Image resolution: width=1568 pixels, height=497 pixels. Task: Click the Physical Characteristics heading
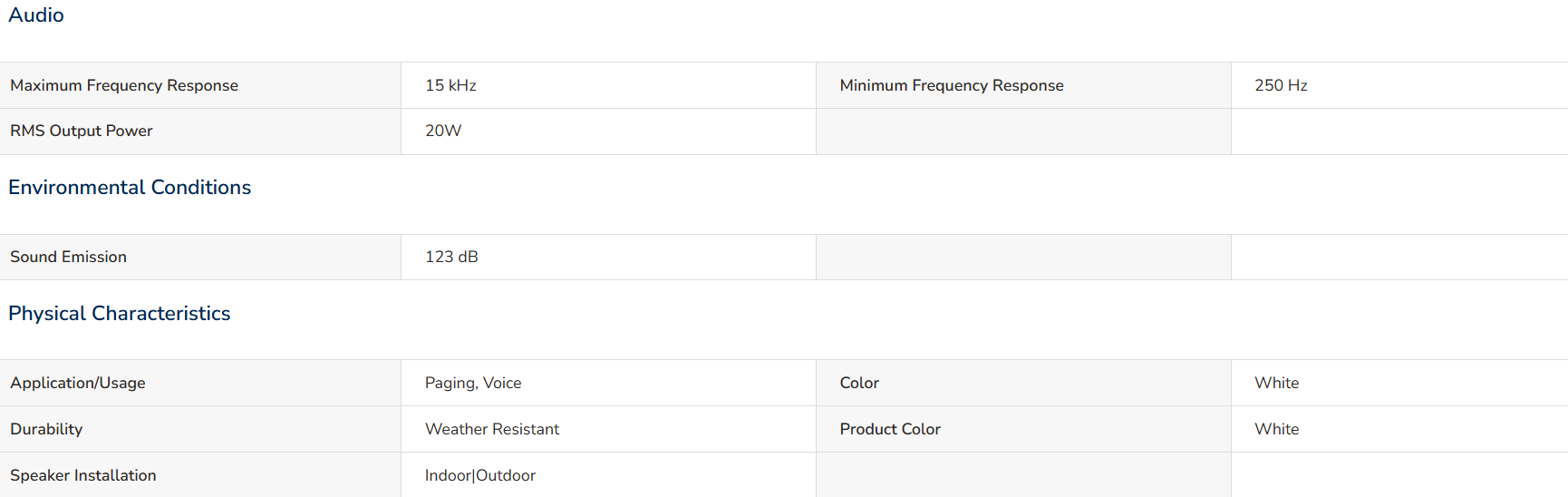pos(120,313)
